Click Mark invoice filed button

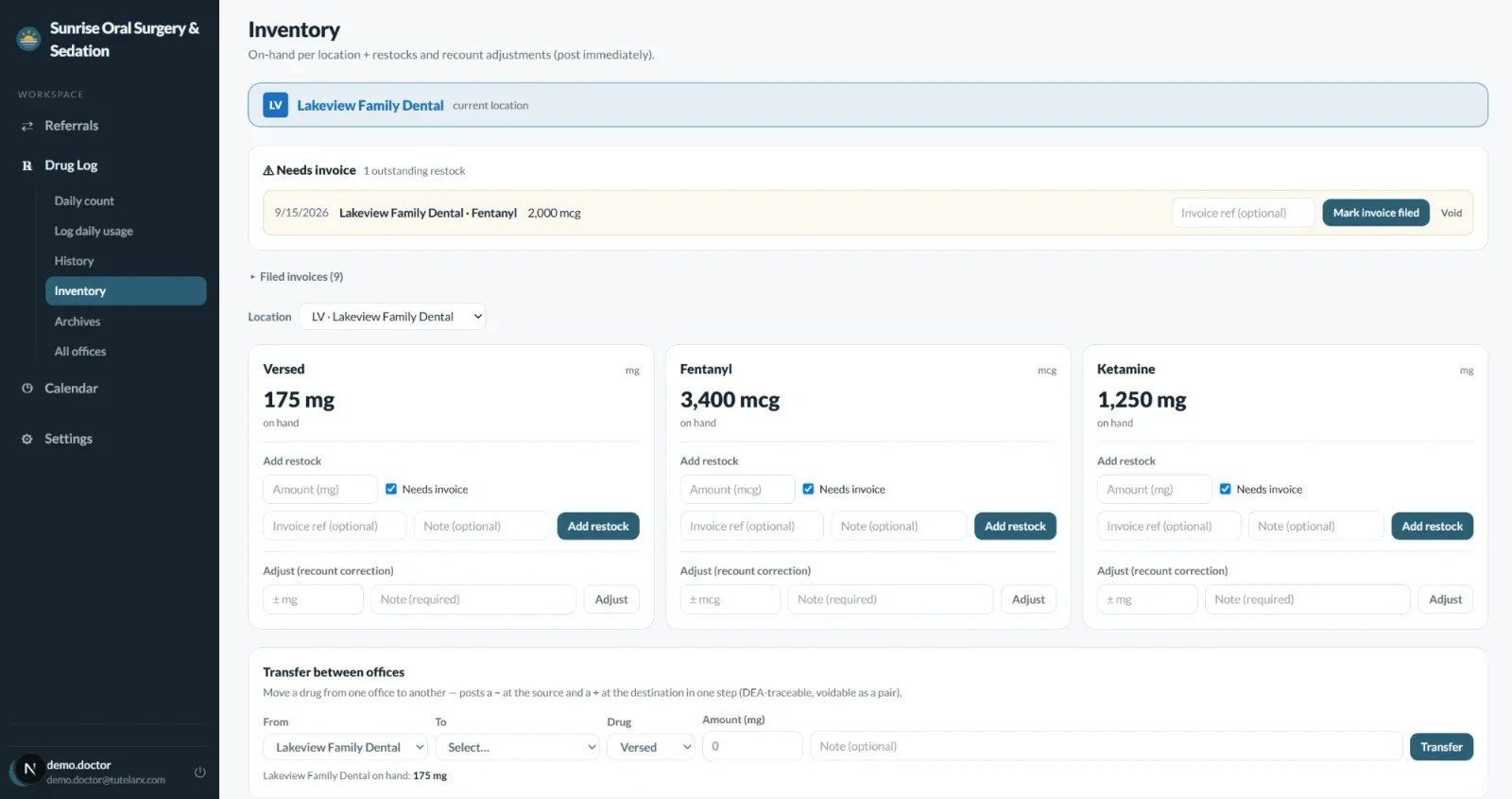click(x=1376, y=213)
